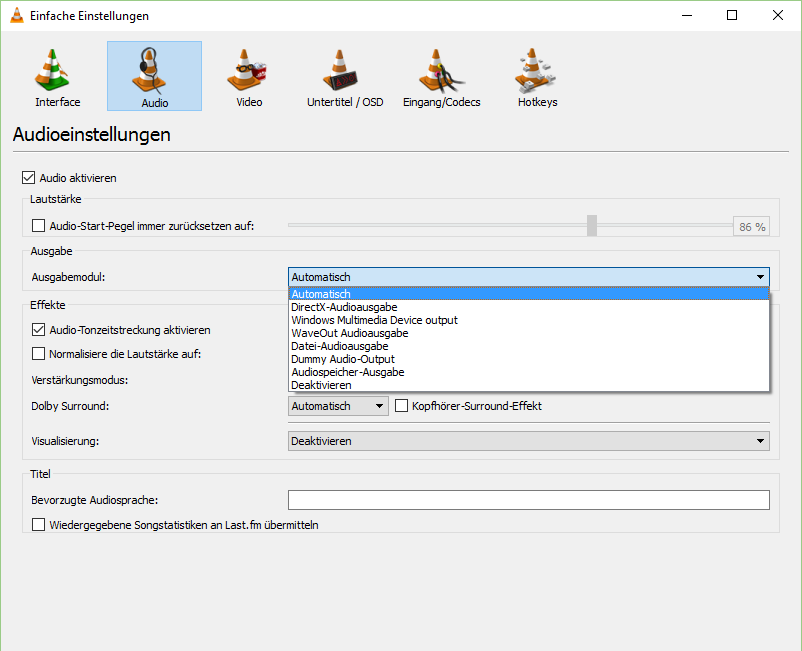Open the Visualisierung dropdown
The width and height of the screenshot is (802, 651).
(528, 441)
